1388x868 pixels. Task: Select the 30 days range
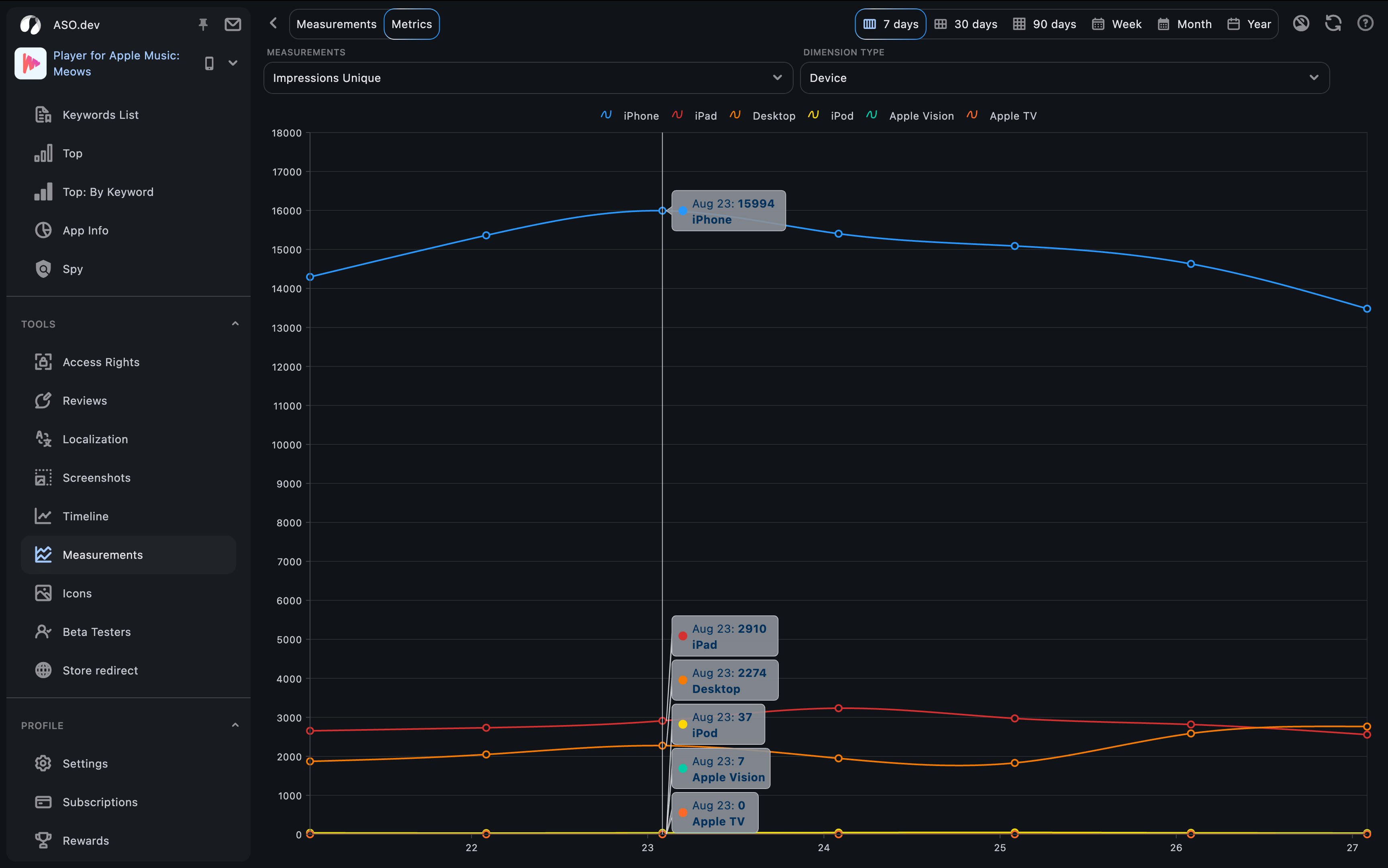coord(966,24)
